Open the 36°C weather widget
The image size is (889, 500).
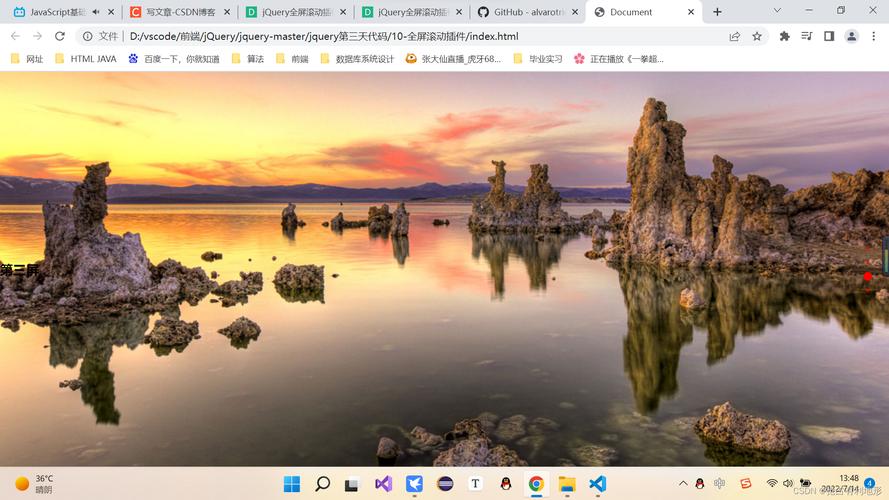pos(34,484)
